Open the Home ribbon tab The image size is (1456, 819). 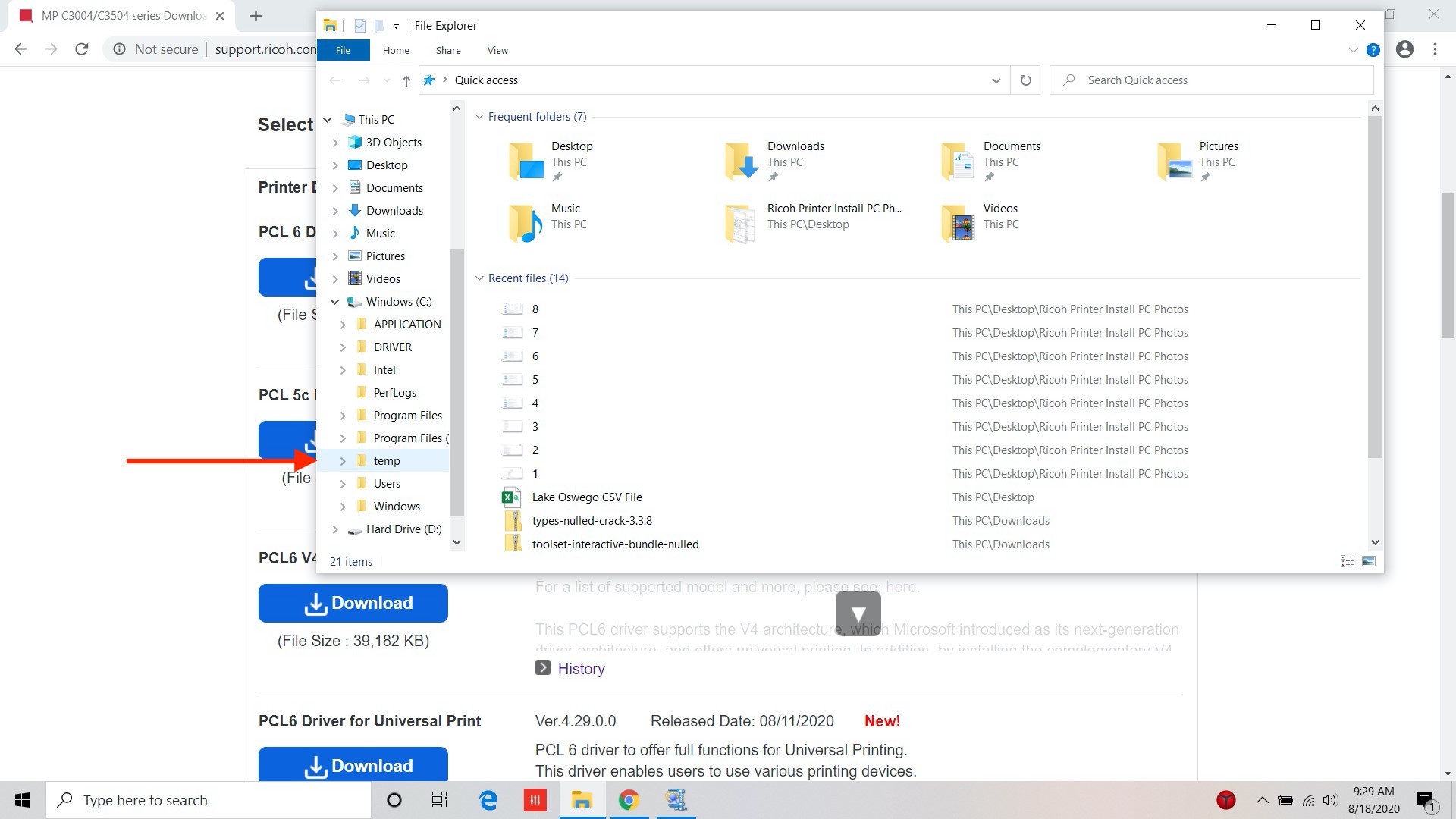coord(396,50)
